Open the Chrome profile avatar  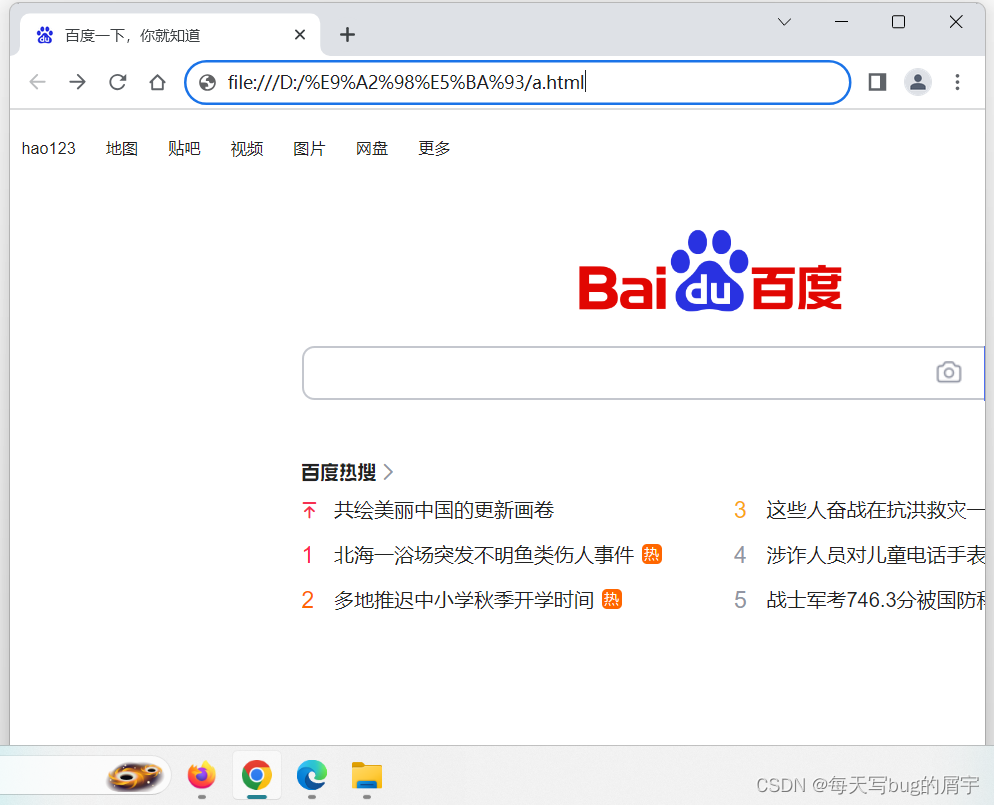pos(917,82)
